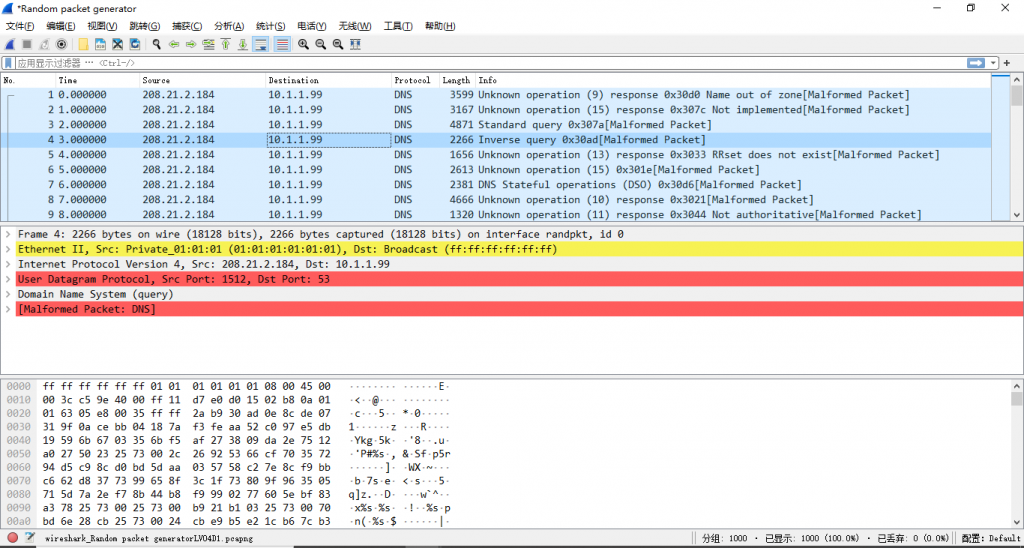Open the 电话(Y) menu
The width and height of the screenshot is (1024, 548).
tap(312, 26)
